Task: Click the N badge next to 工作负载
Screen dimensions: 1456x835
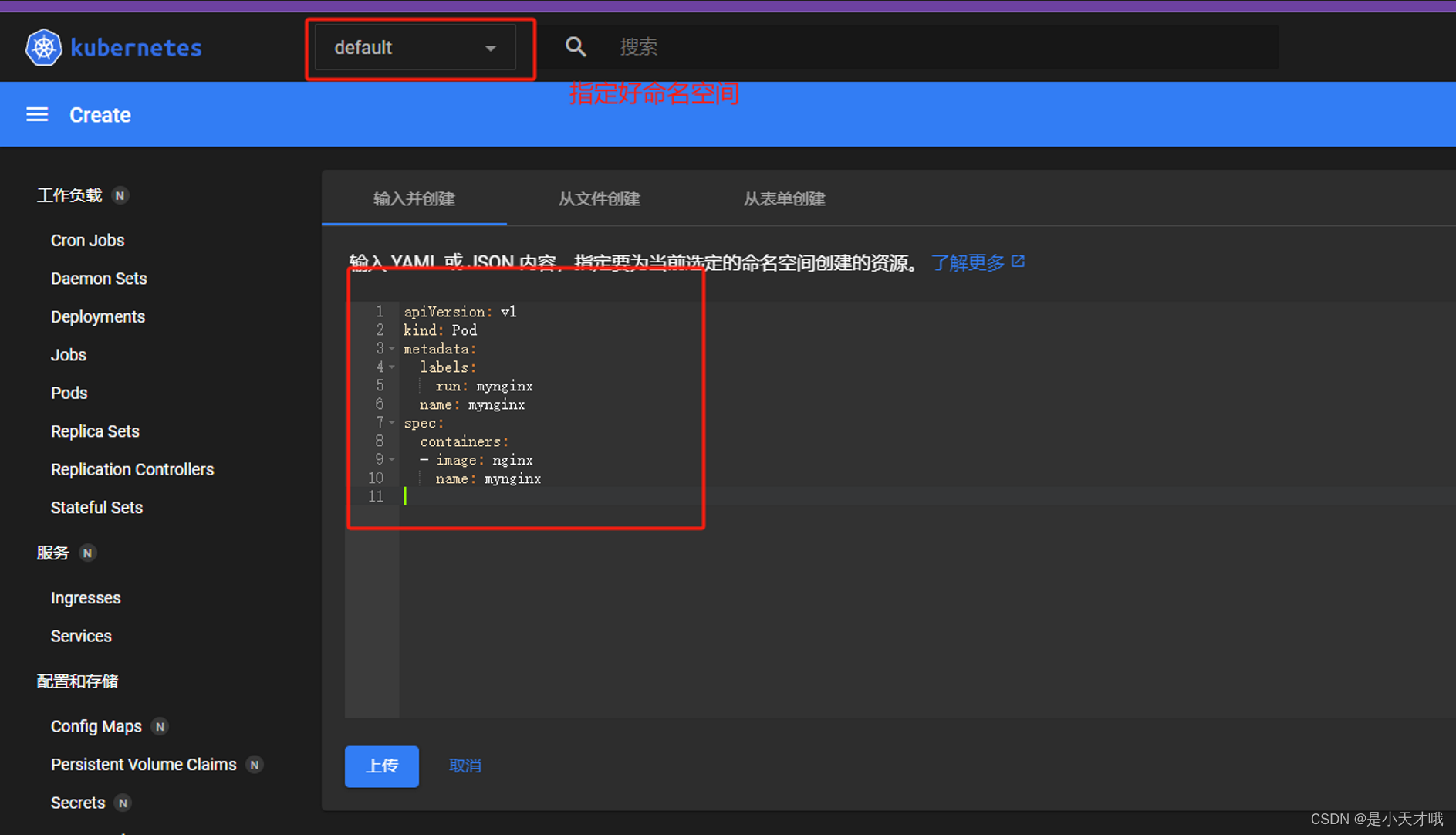Action: pyautogui.click(x=120, y=195)
